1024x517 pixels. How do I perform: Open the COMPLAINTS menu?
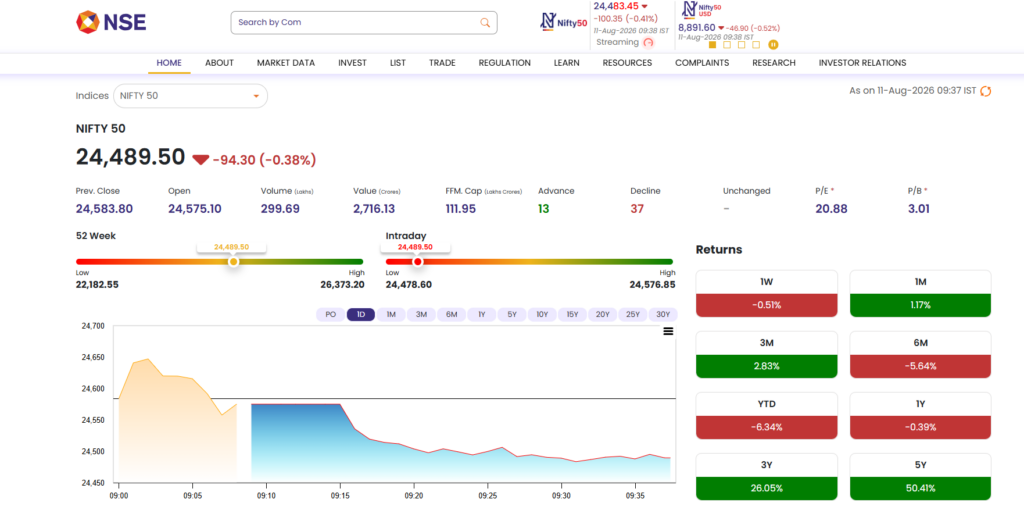(702, 63)
